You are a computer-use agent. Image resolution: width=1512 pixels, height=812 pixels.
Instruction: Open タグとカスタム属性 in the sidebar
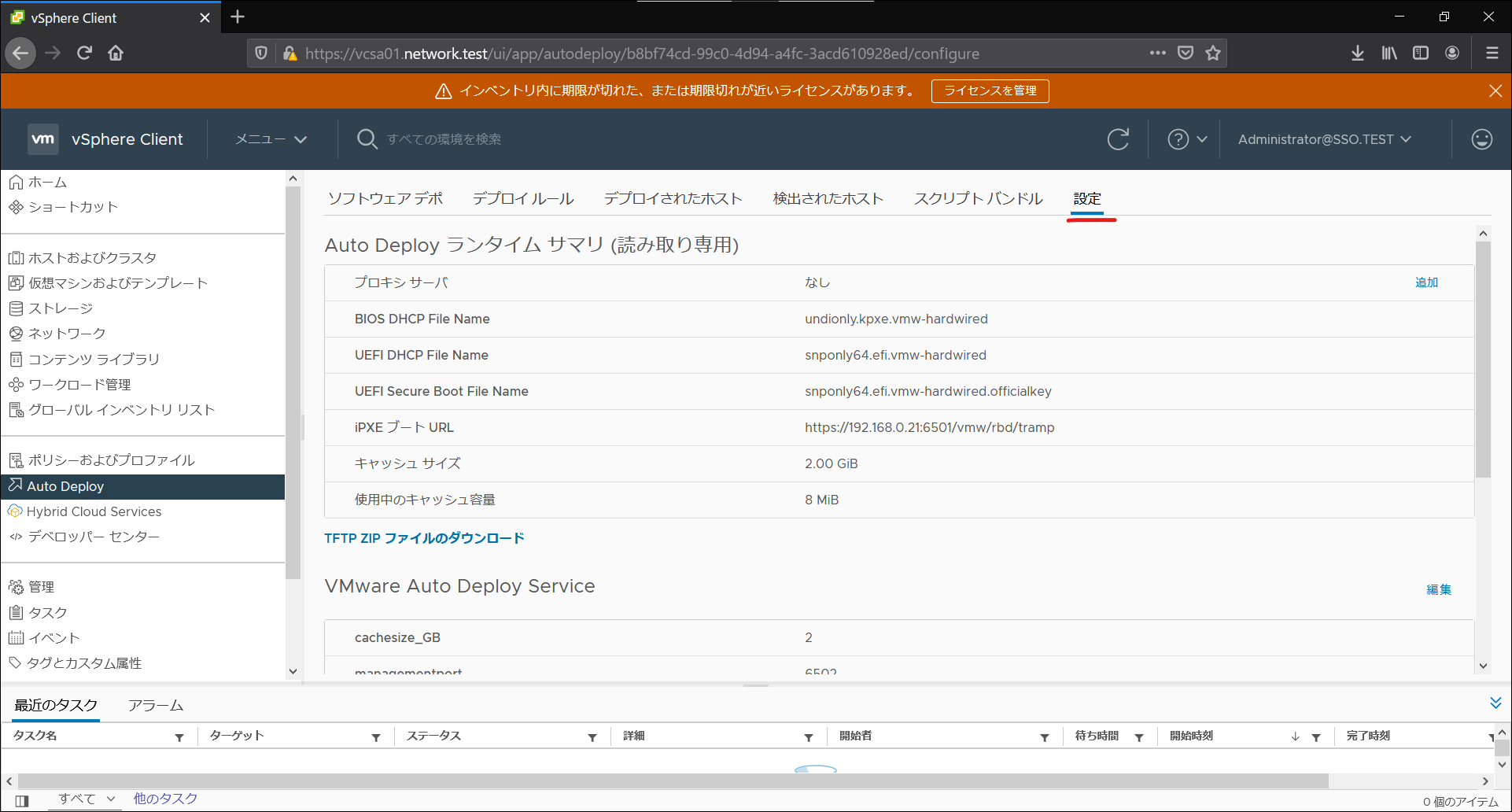[x=75, y=663]
